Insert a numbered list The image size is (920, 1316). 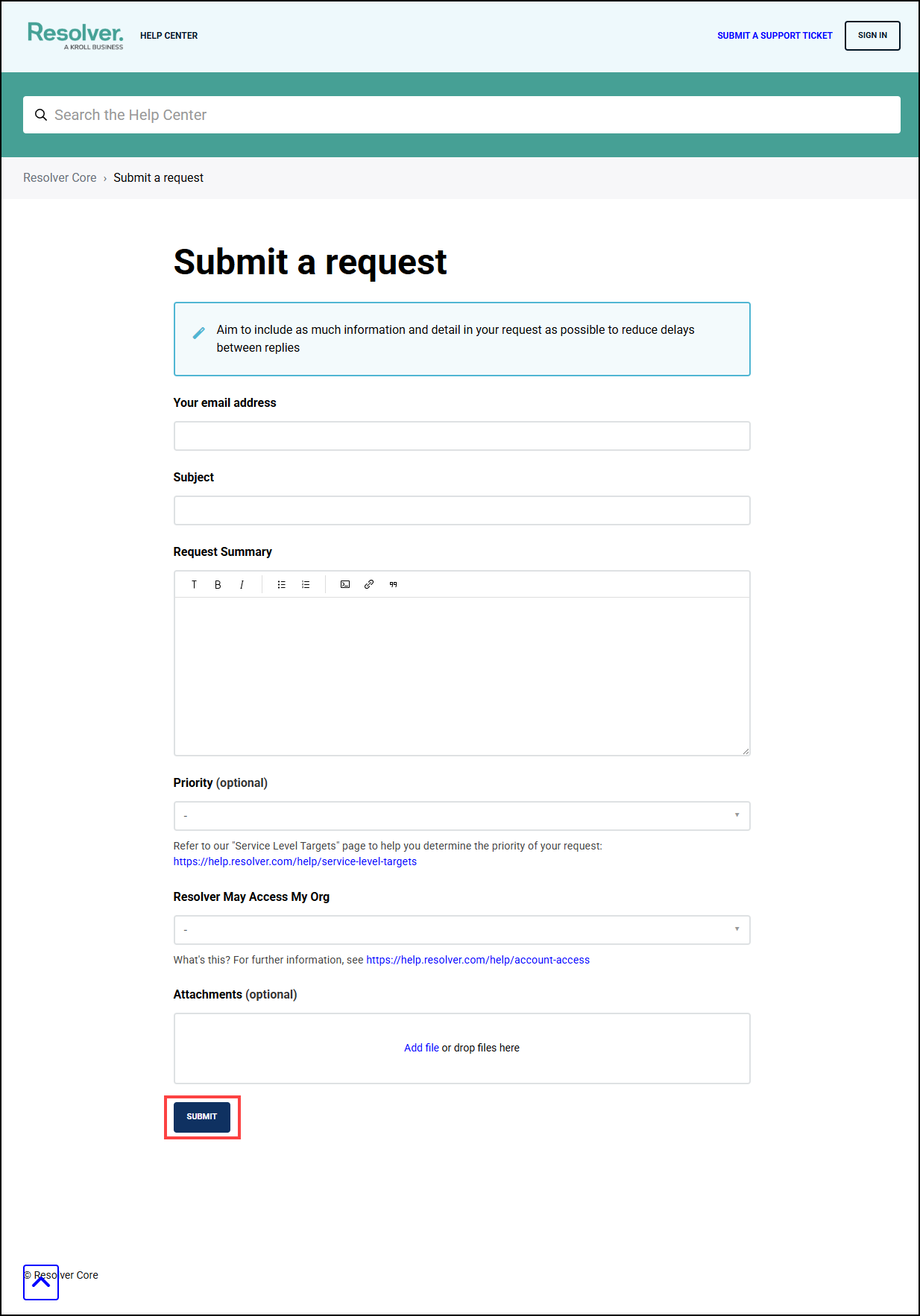pos(306,584)
